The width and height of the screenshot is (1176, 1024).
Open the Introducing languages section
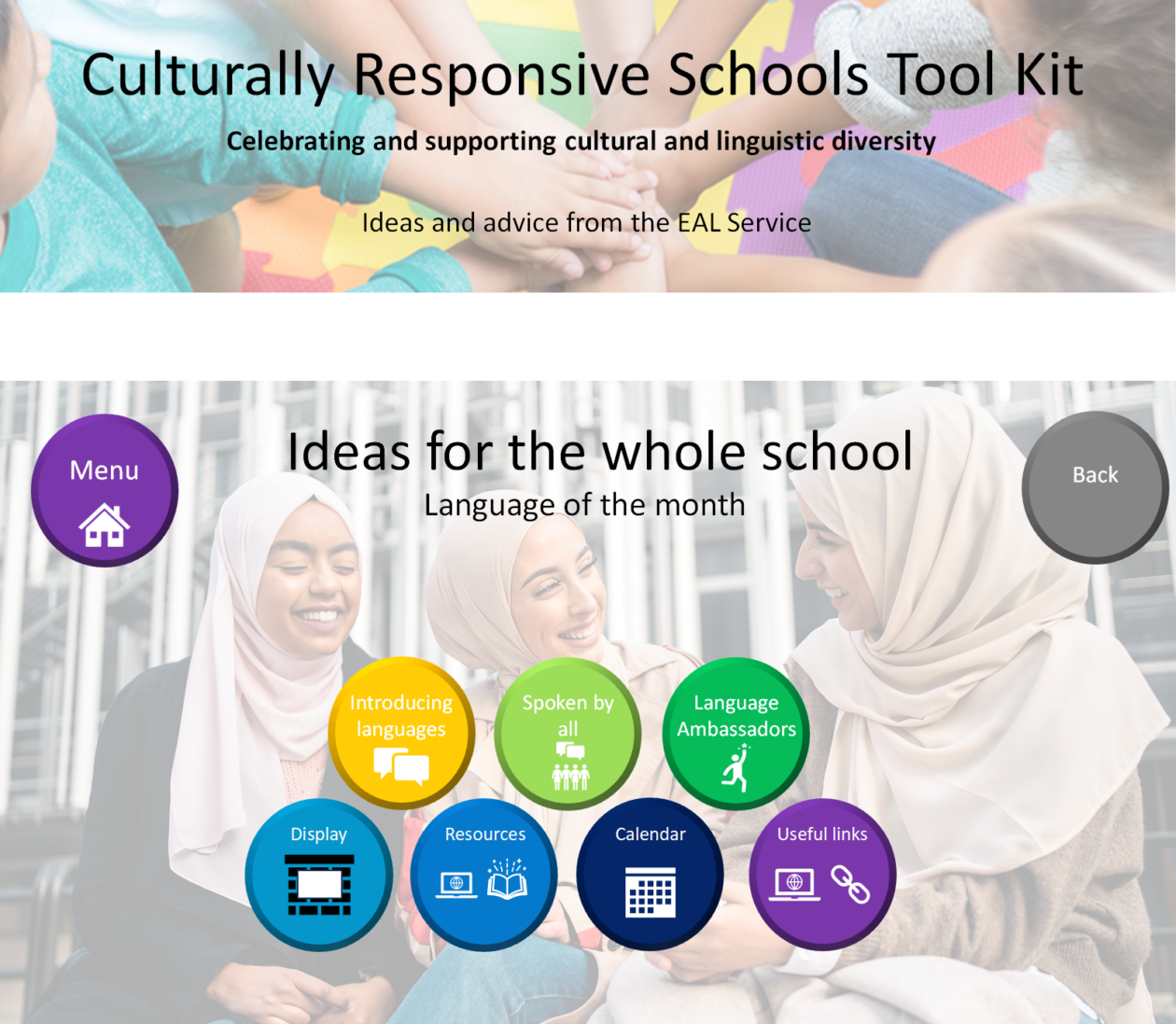point(400,733)
